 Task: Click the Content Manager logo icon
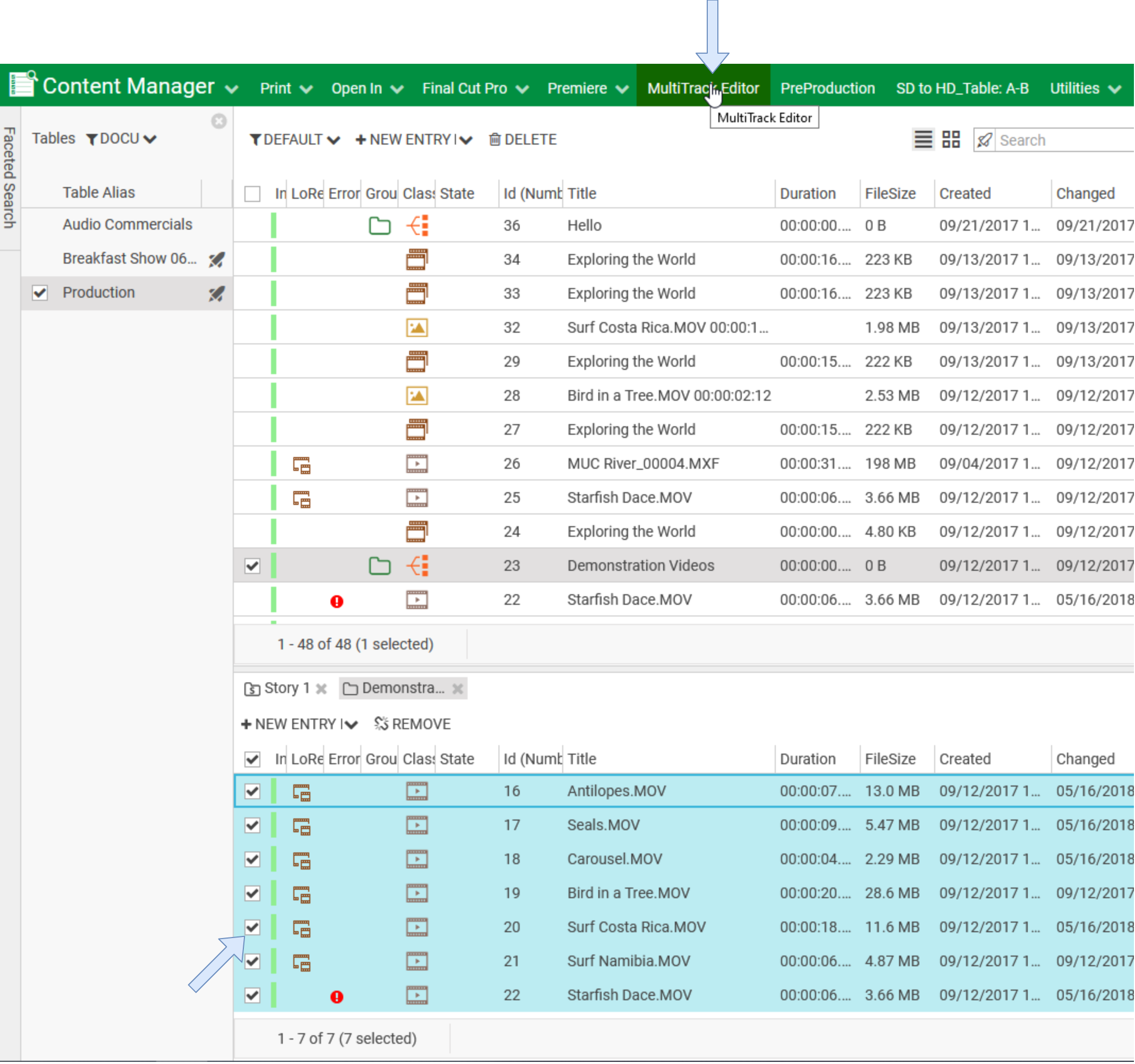pyautogui.click(x=23, y=86)
